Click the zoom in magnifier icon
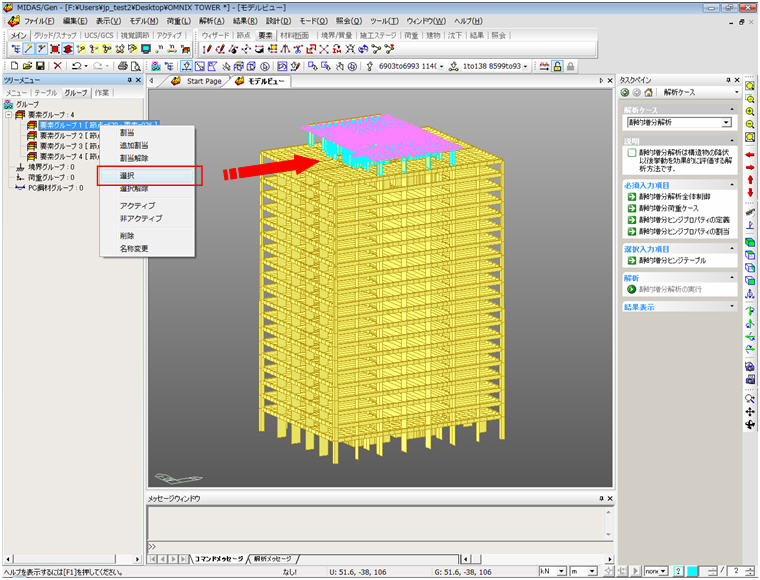The height and width of the screenshot is (580, 760). (750, 112)
